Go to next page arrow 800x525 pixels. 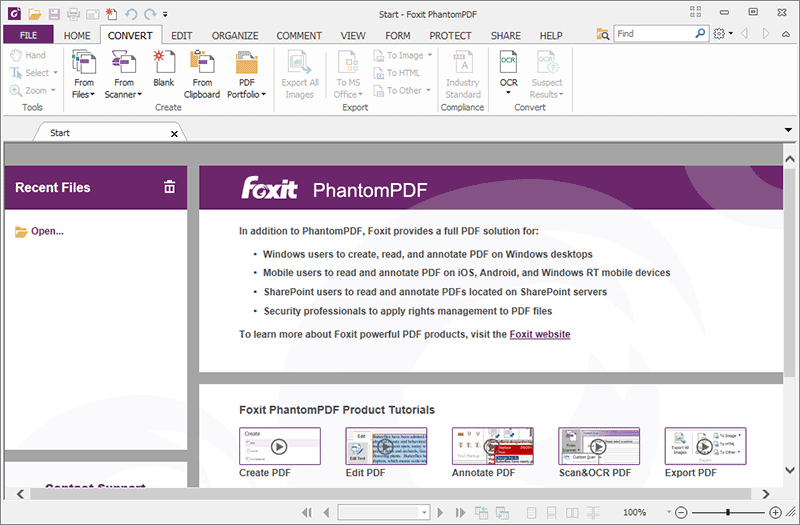point(440,512)
